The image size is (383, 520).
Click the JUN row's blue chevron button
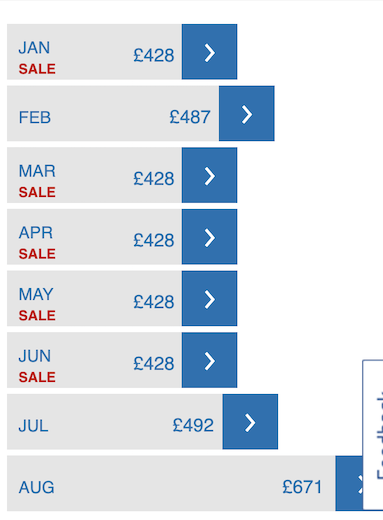coord(209,360)
